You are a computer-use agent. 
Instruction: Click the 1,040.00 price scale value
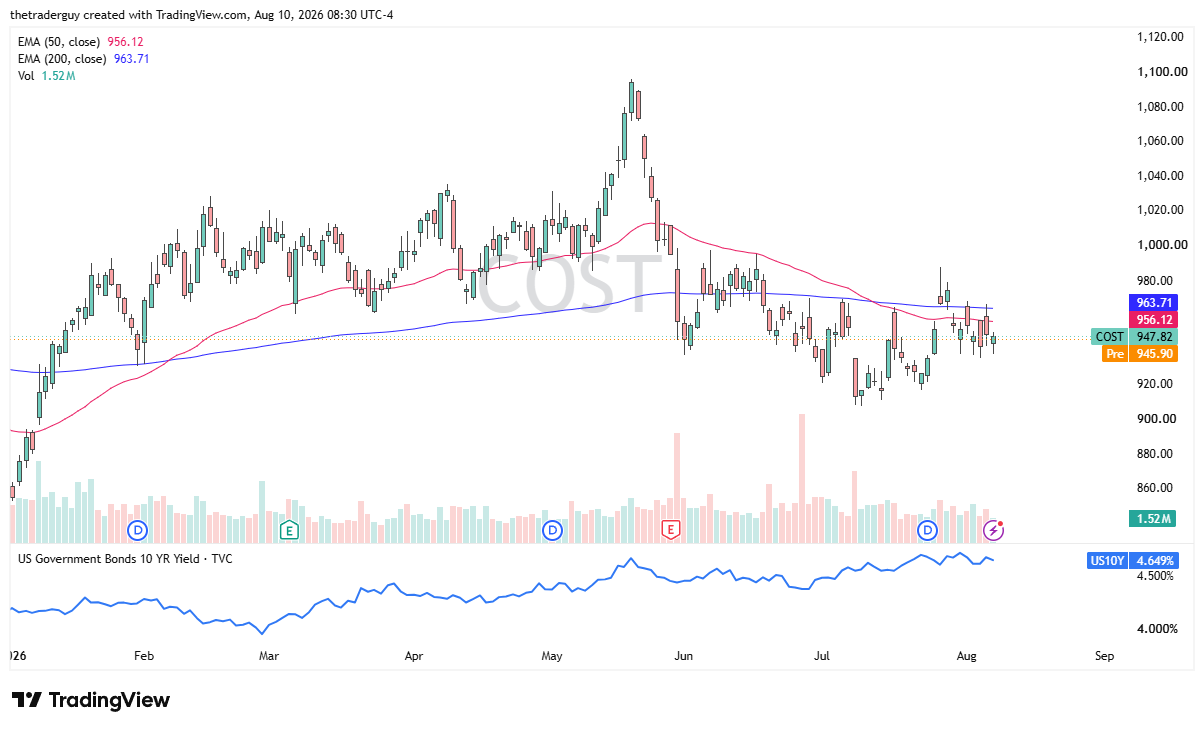[x=1161, y=176]
